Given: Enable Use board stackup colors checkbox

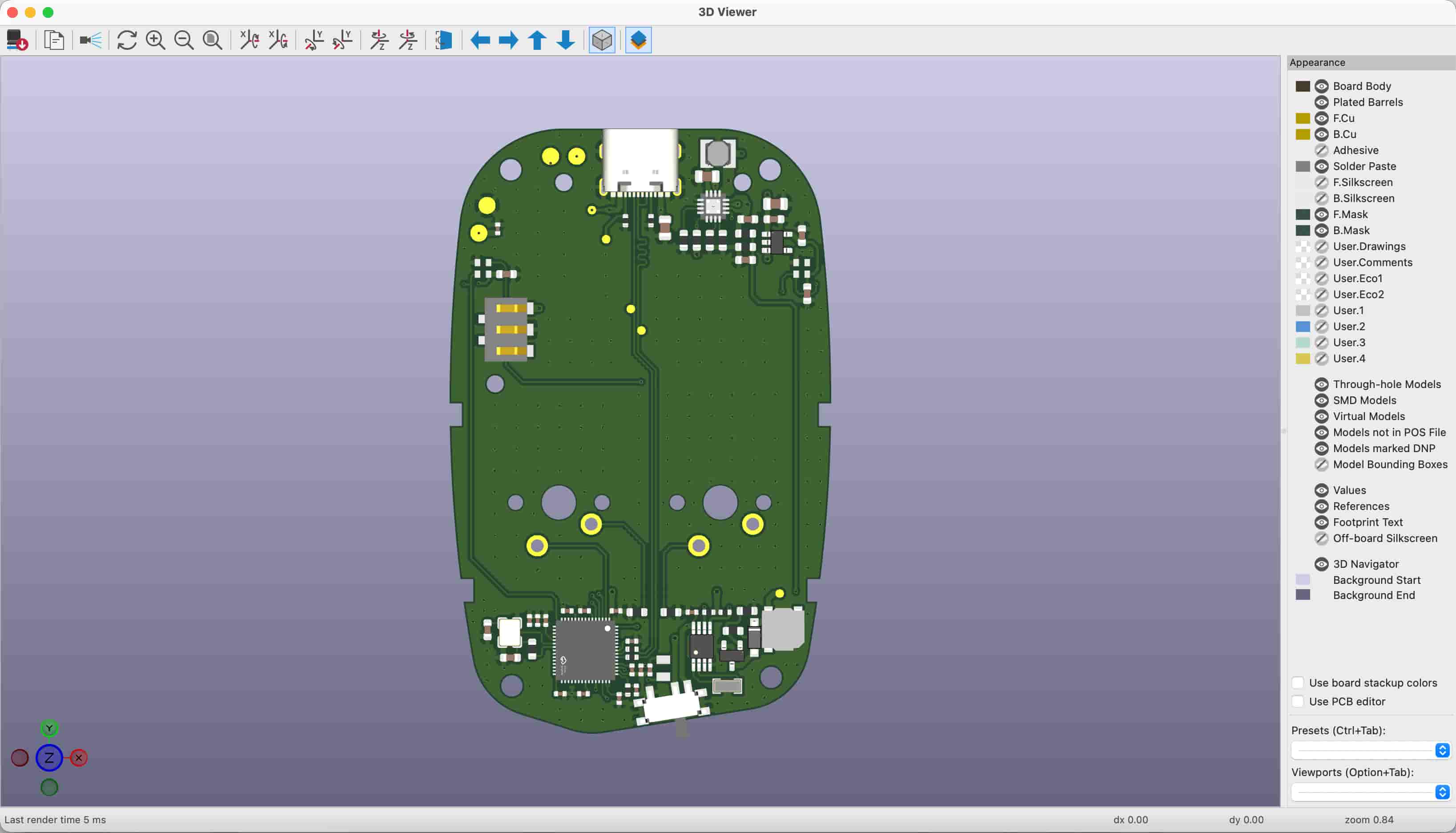Looking at the screenshot, I should [x=1298, y=683].
